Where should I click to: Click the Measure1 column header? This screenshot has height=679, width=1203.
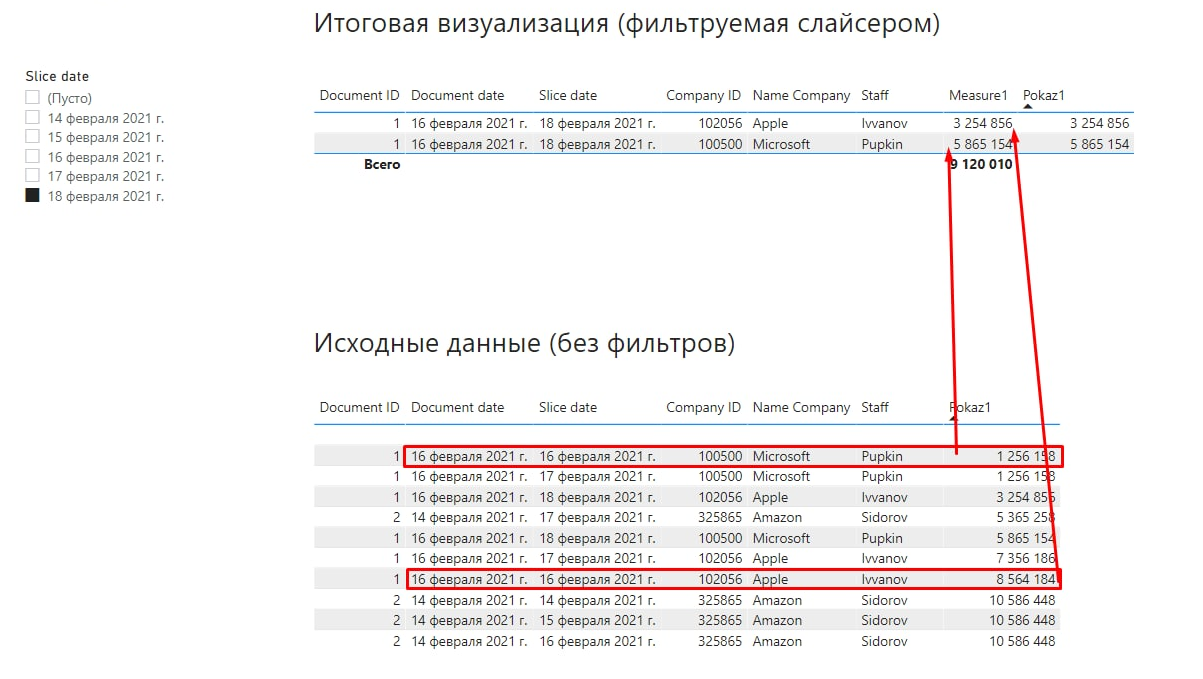978,96
